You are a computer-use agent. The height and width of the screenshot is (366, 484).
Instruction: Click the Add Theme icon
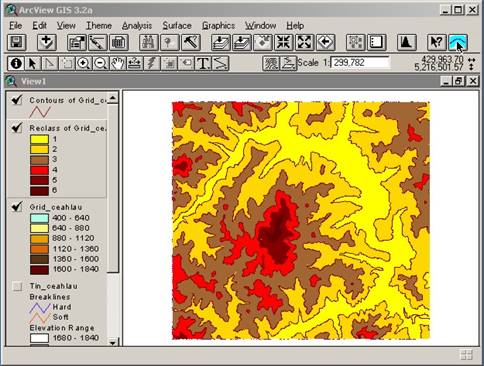46,42
